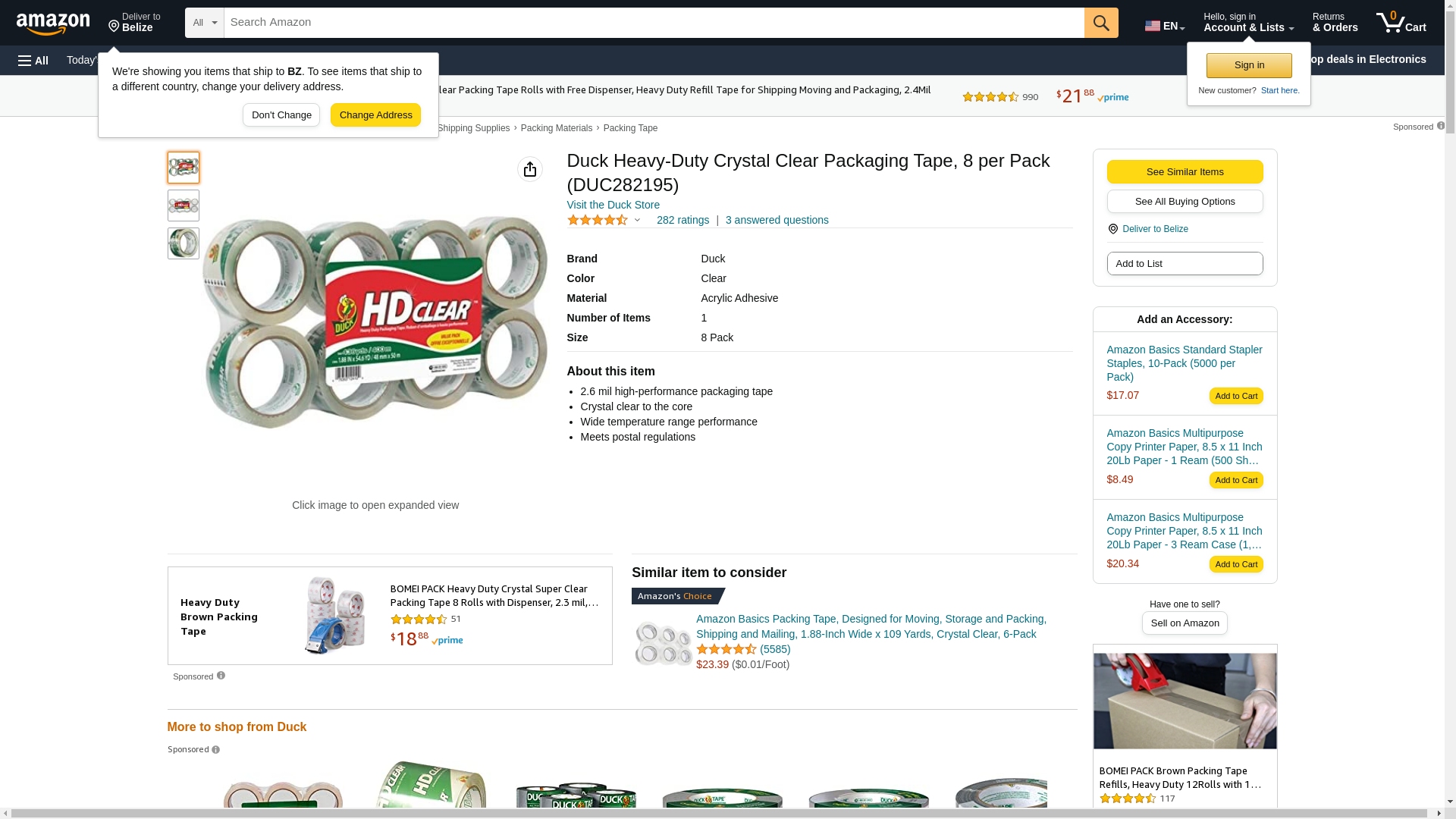Select the Packing Materials breadcrumb

(556, 128)
